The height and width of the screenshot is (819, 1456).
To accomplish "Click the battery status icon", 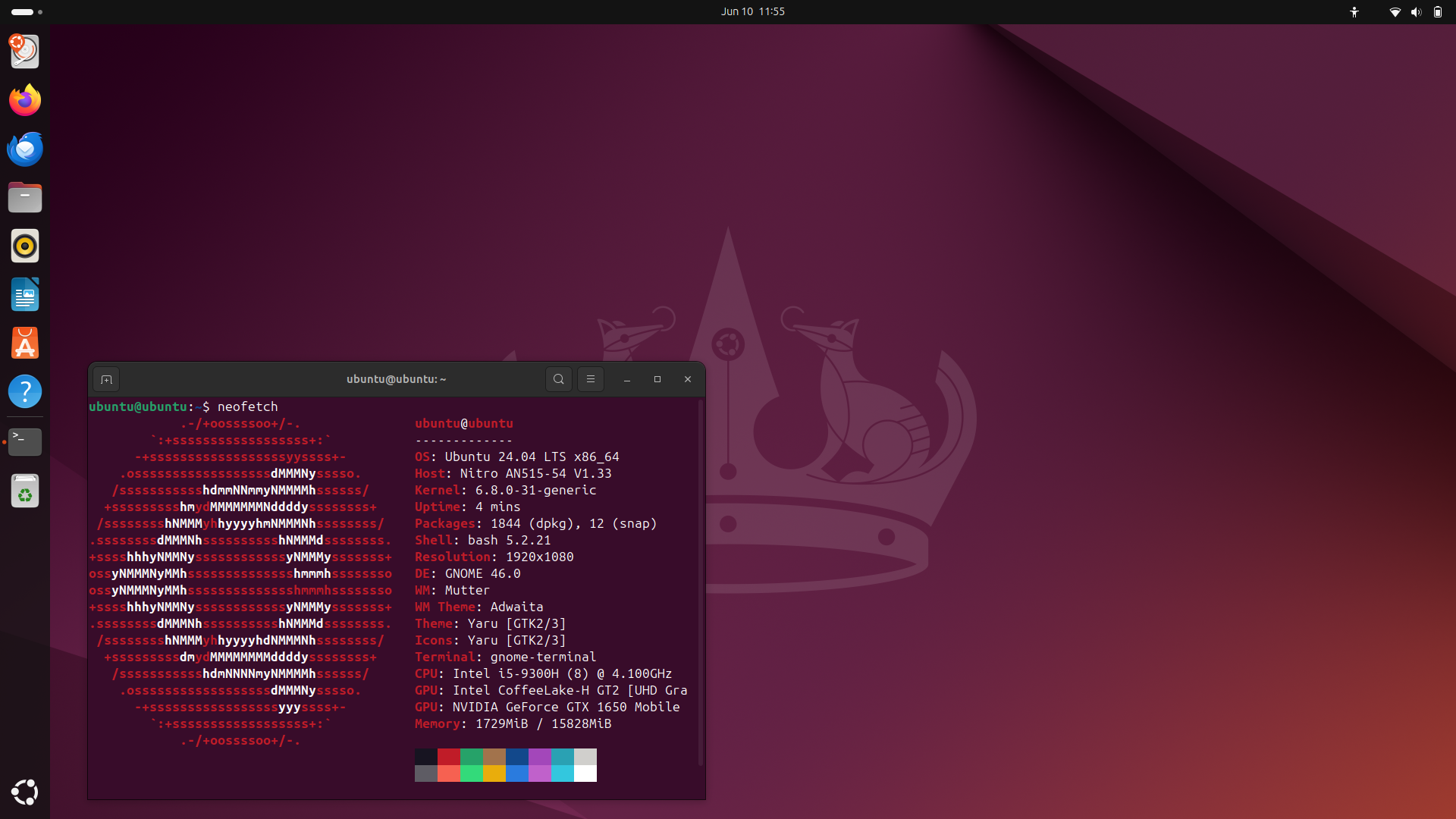I will click(1438, 11).
